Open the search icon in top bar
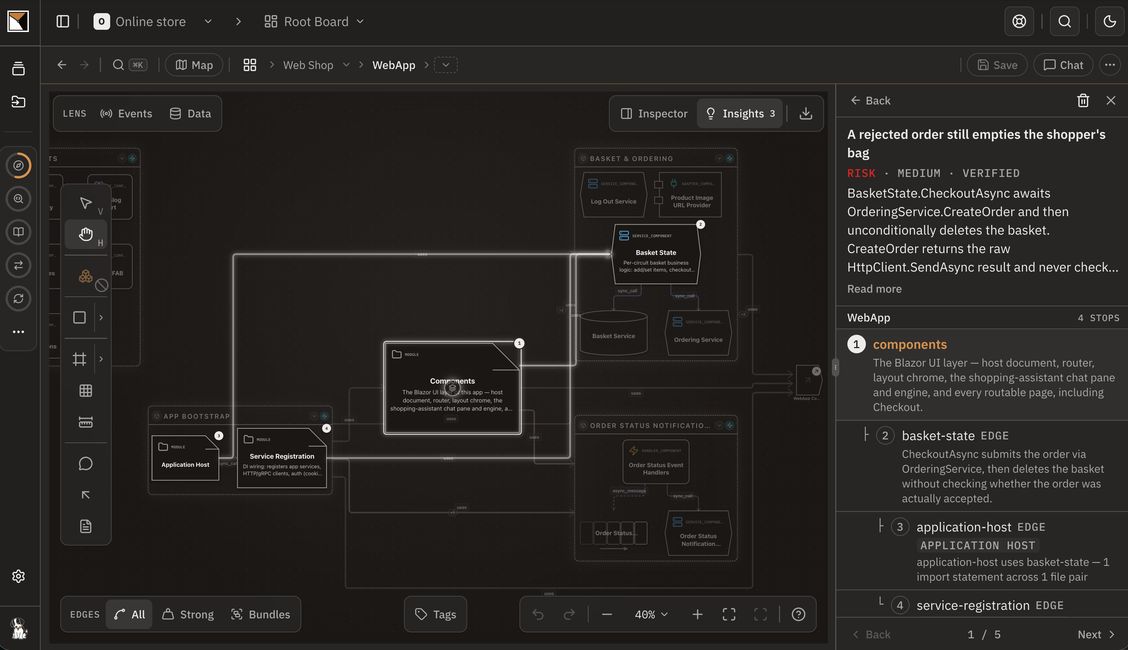Image resolution: width=1128 pixels, height=650 pixels. (x=1065, y=22)
